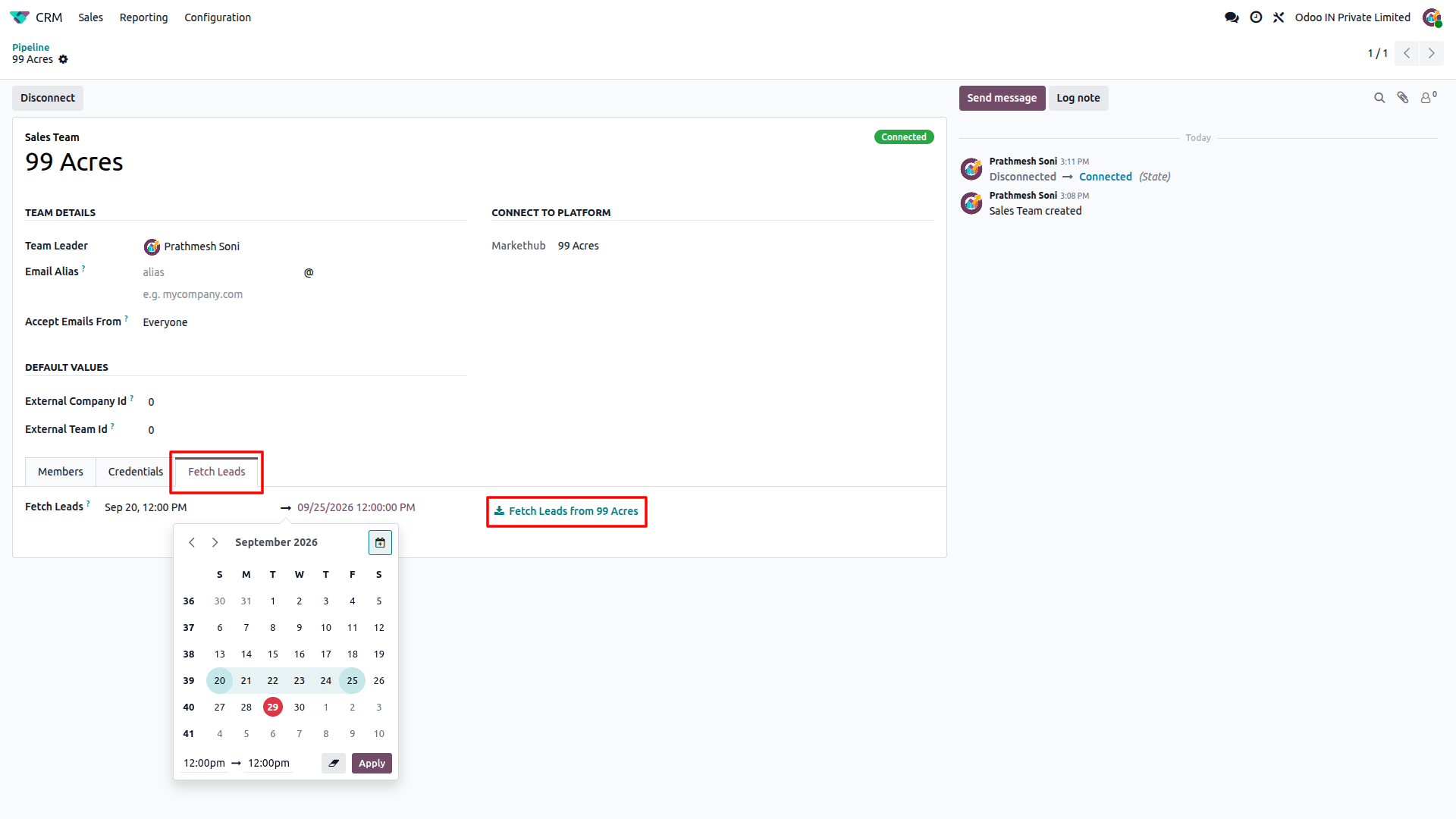Show followers icon in chatter
This screenshot has height=819, width=1456.
click(x=1429, y=97)
